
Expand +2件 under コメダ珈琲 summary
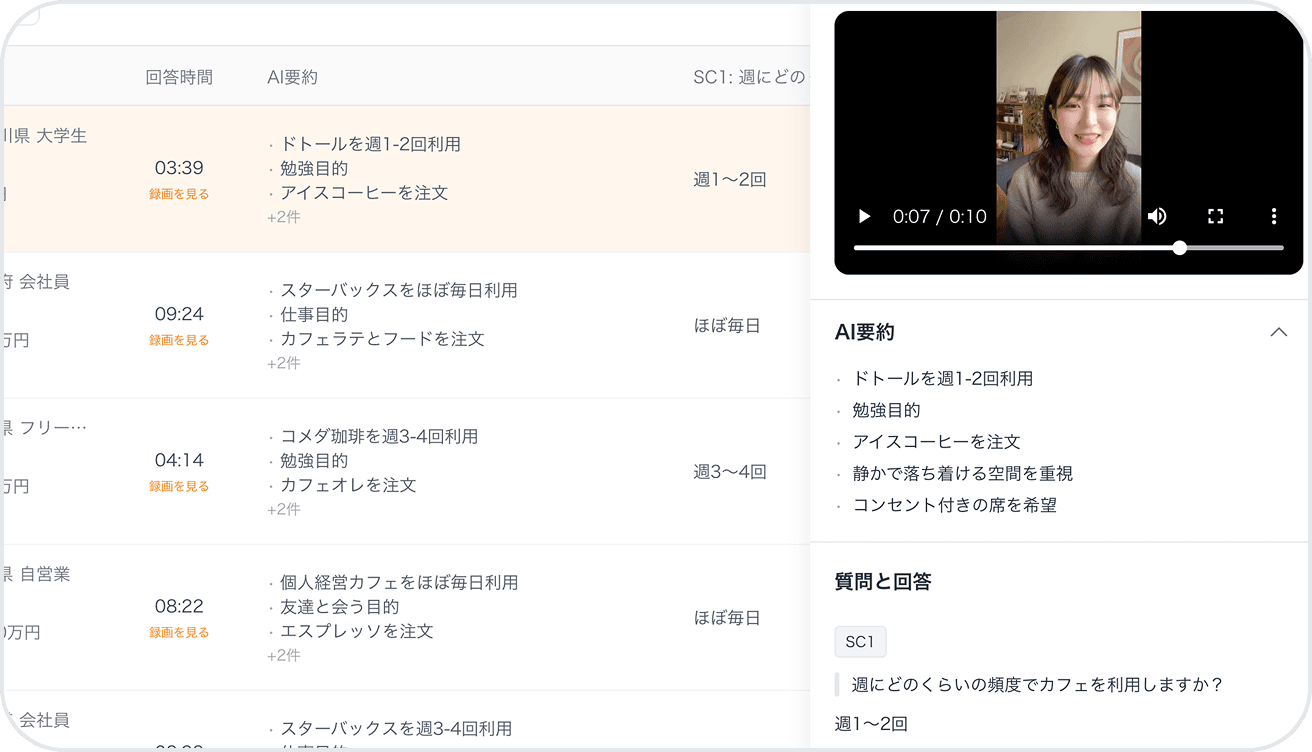coord(284,509)
